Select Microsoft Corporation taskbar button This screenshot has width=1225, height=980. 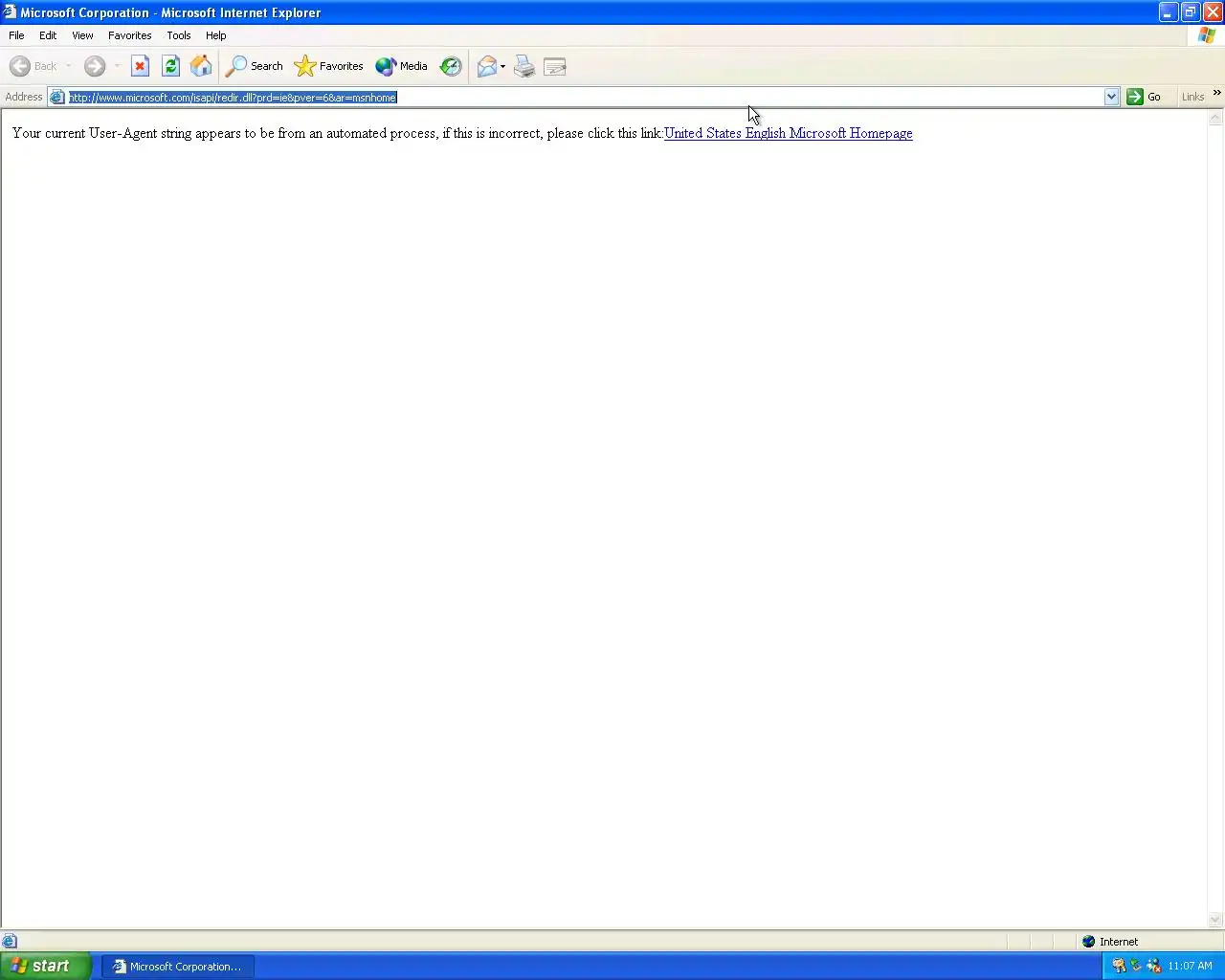click(x=178, y=967)
